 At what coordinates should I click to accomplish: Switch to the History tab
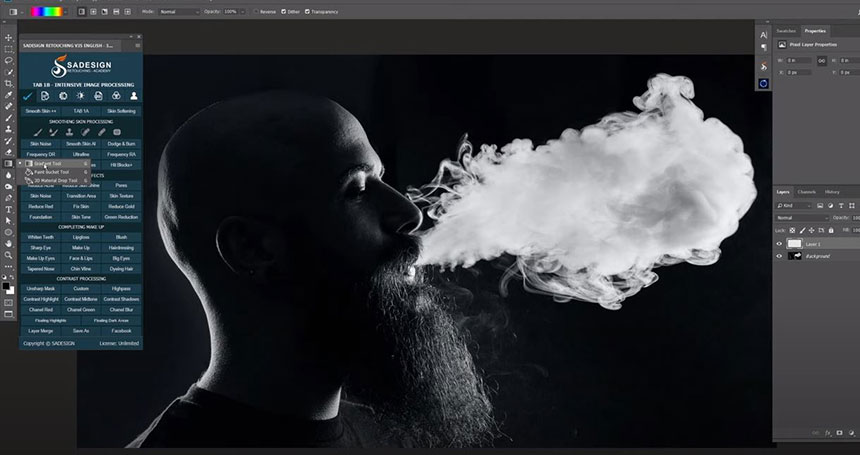pos(832,192)
